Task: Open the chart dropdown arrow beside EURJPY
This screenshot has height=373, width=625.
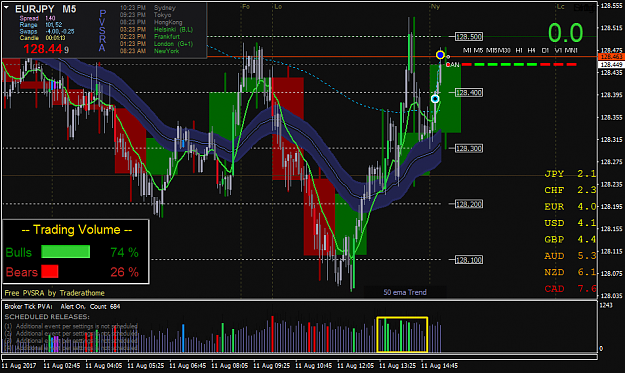Action: tap(6, 8)
